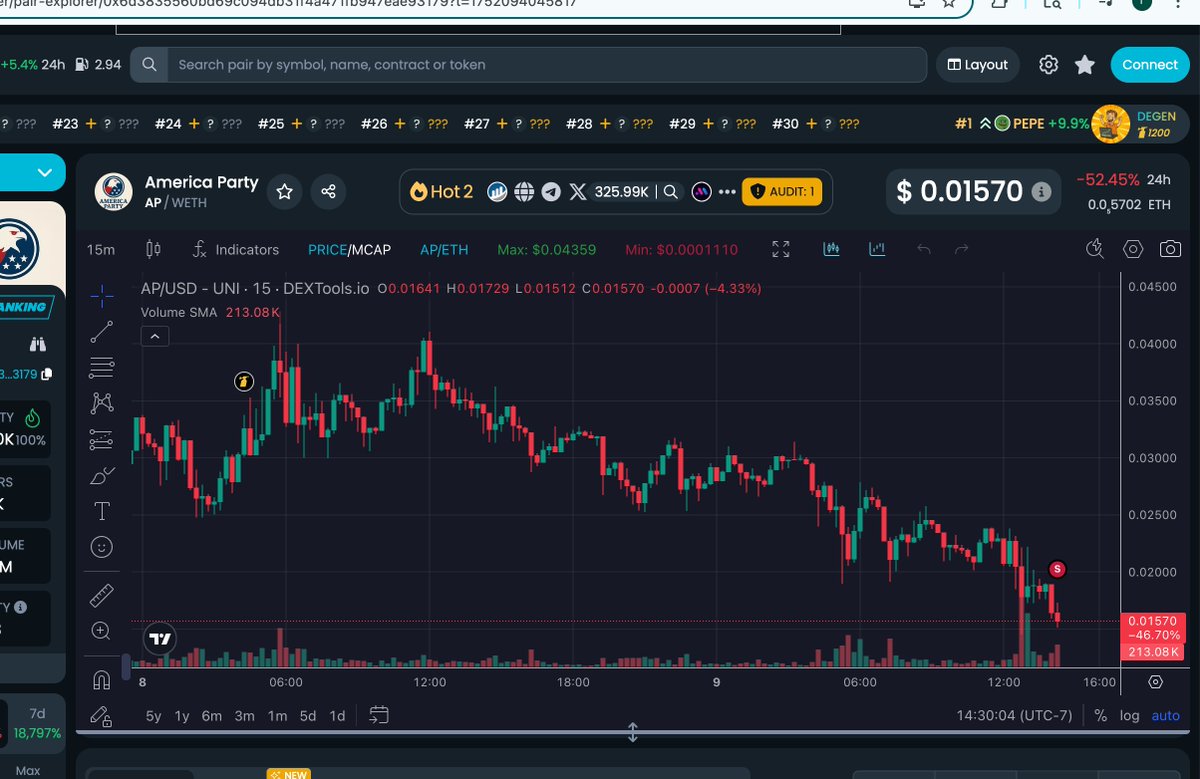Search token mentions on X
This screenshot has width=1200, height=779.
tap(671, 191)
